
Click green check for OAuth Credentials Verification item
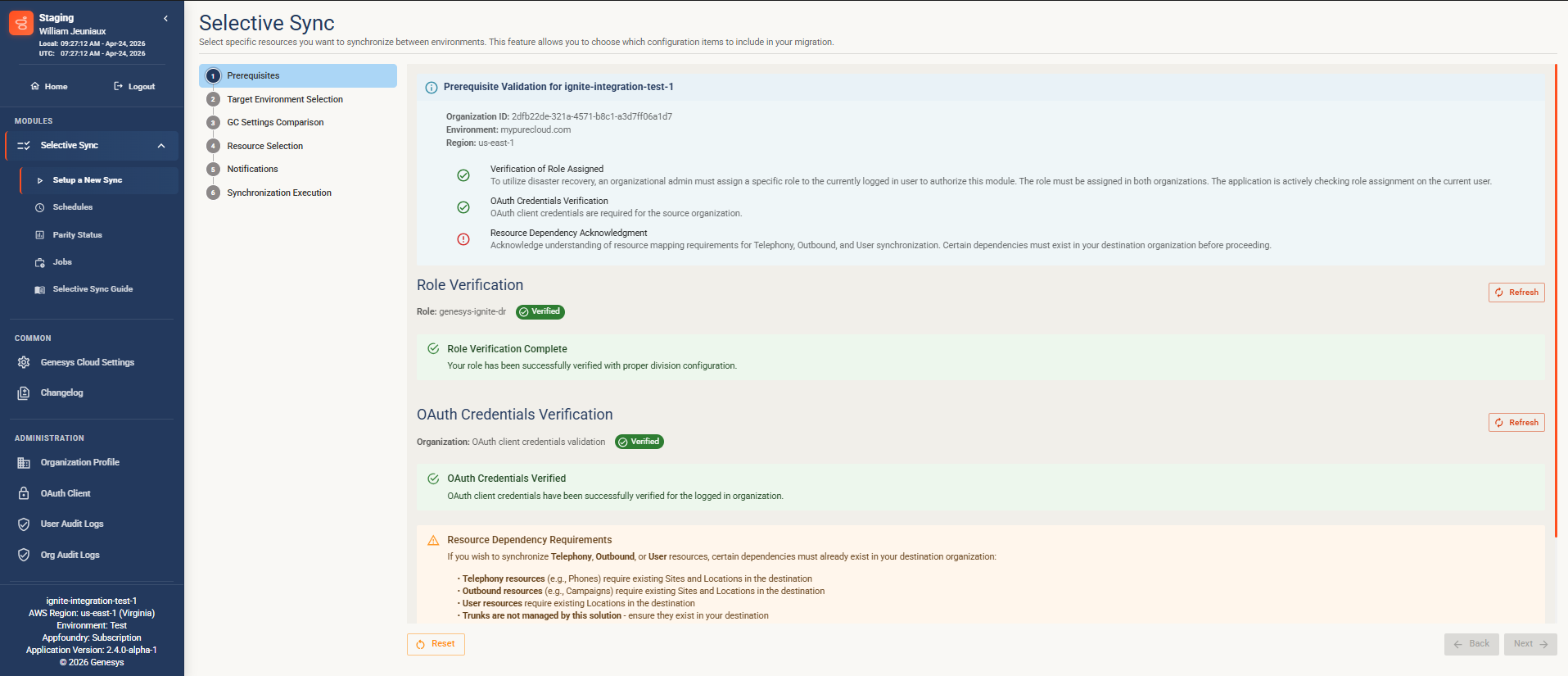[x=463, y=207]
